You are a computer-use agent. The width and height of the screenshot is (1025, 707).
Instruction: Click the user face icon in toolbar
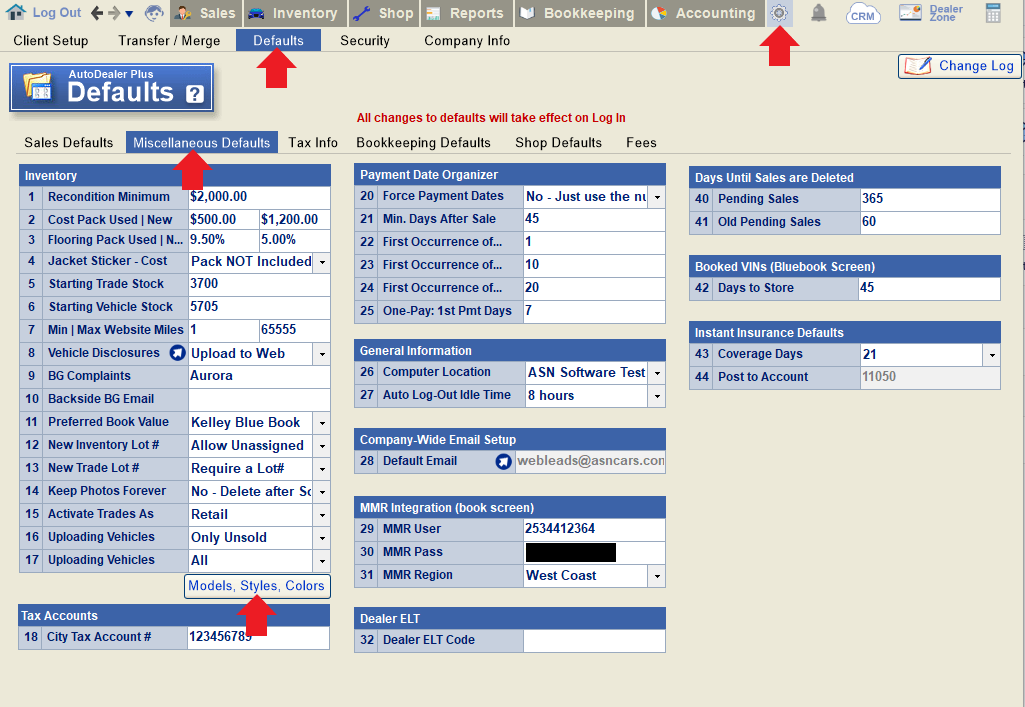tap(154, 12)
